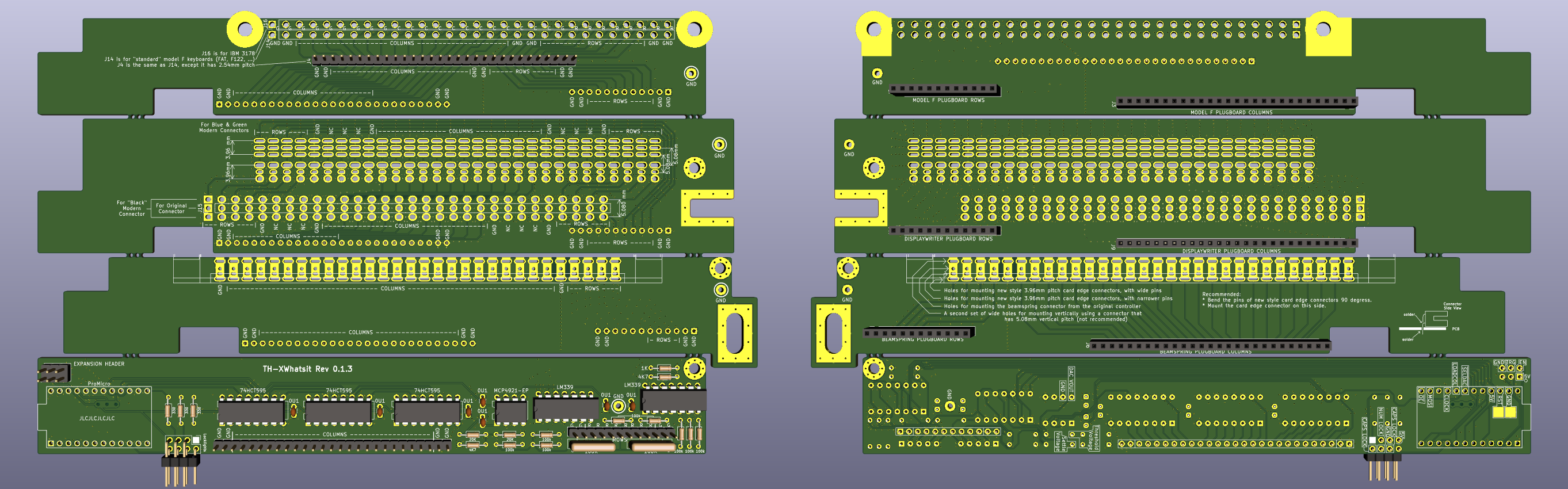Click the 'For "Black" Modern Connector' label

131,208
